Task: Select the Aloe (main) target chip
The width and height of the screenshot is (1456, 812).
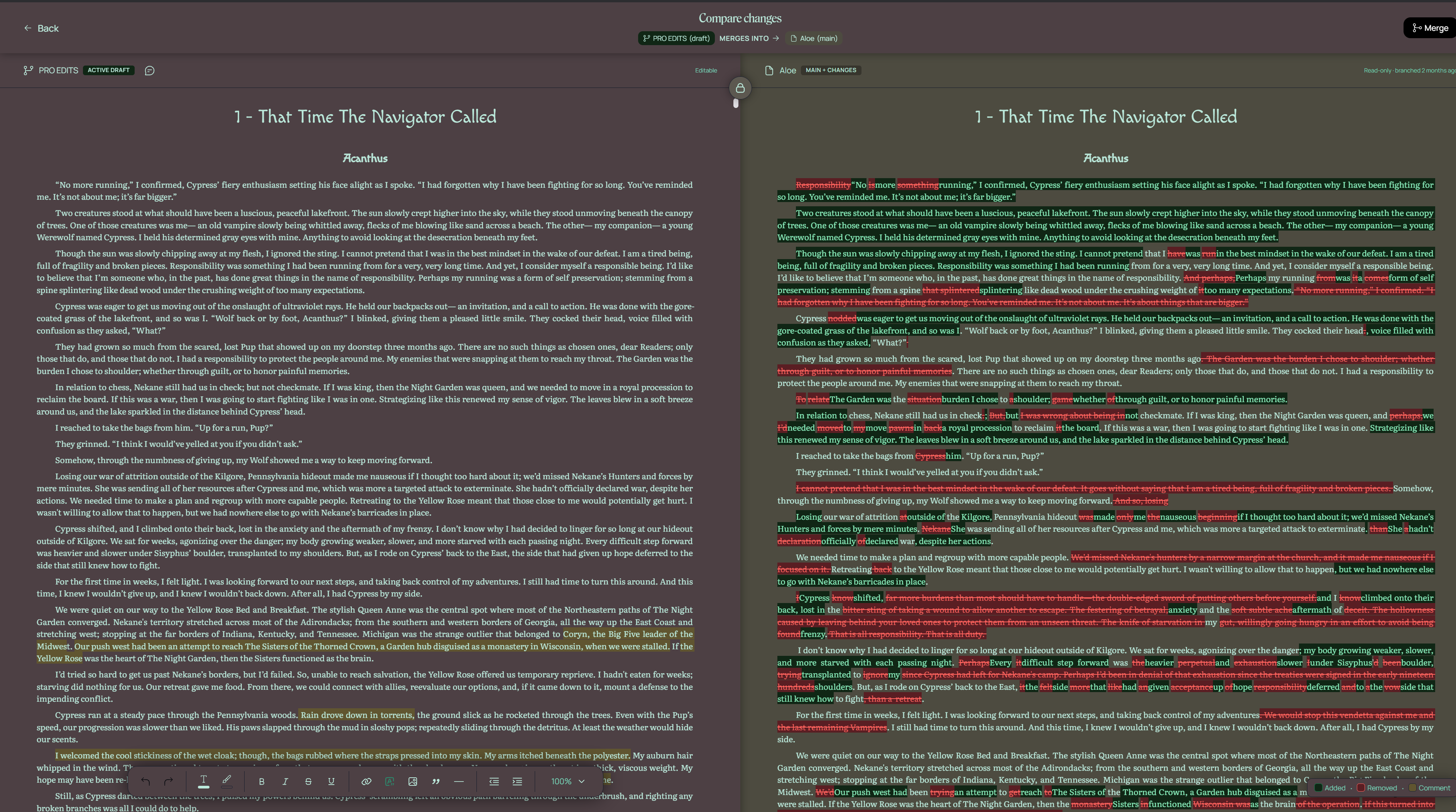Action: pos(813,39)
